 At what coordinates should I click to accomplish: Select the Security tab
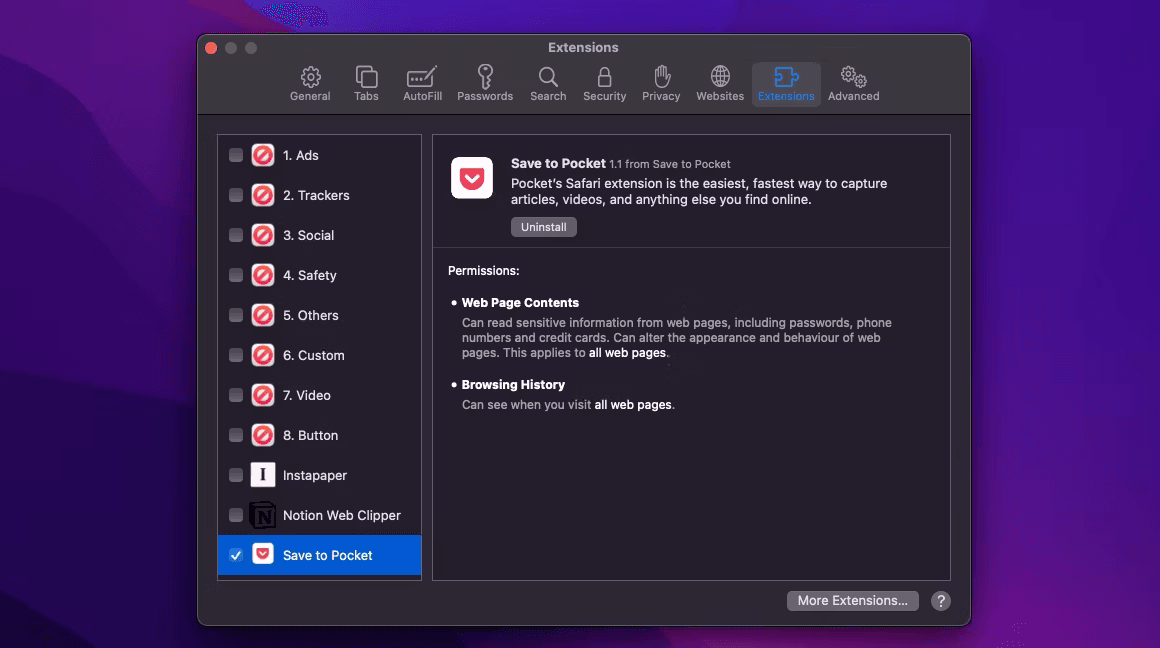604,84
